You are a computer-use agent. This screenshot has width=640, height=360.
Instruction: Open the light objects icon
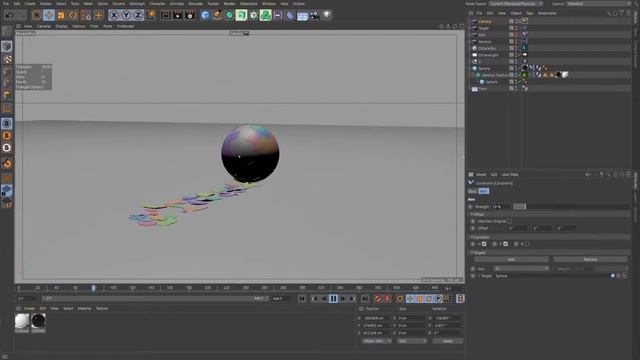coord(327,16)
